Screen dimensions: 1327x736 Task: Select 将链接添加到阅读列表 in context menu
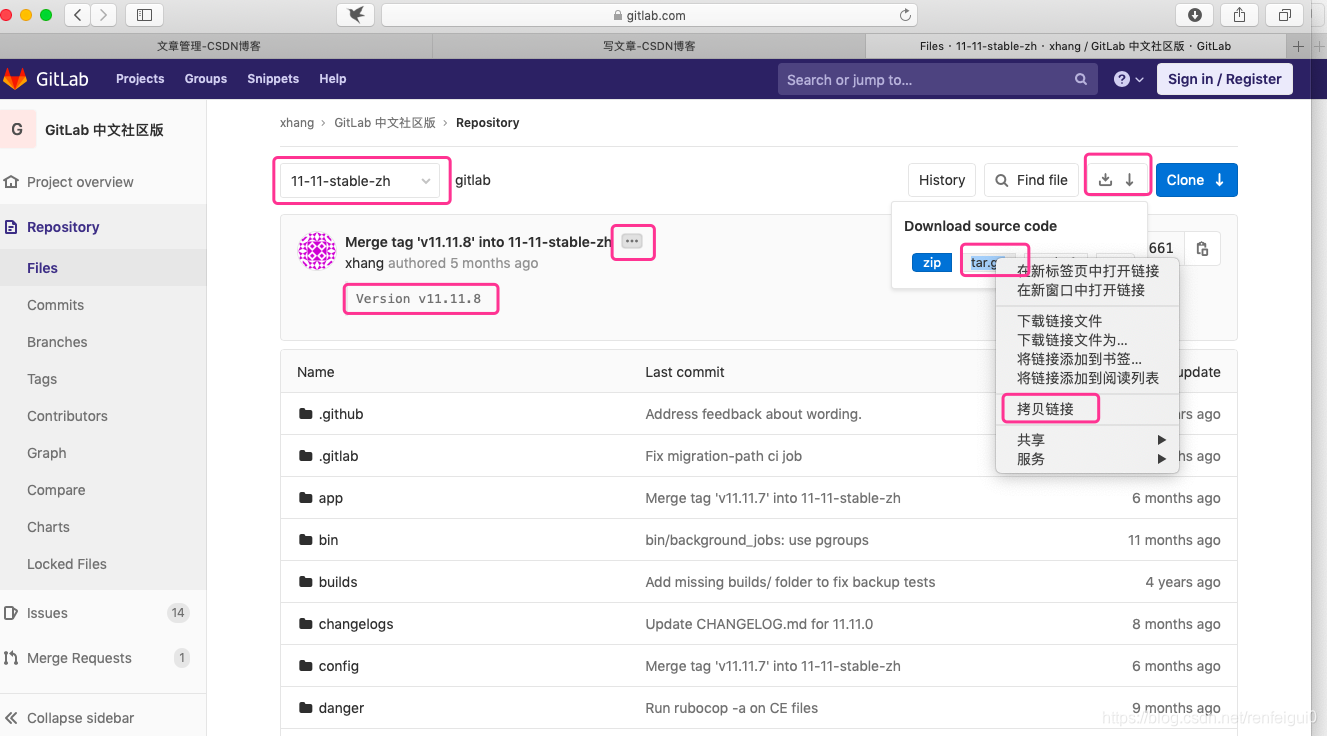point(1088,378)
